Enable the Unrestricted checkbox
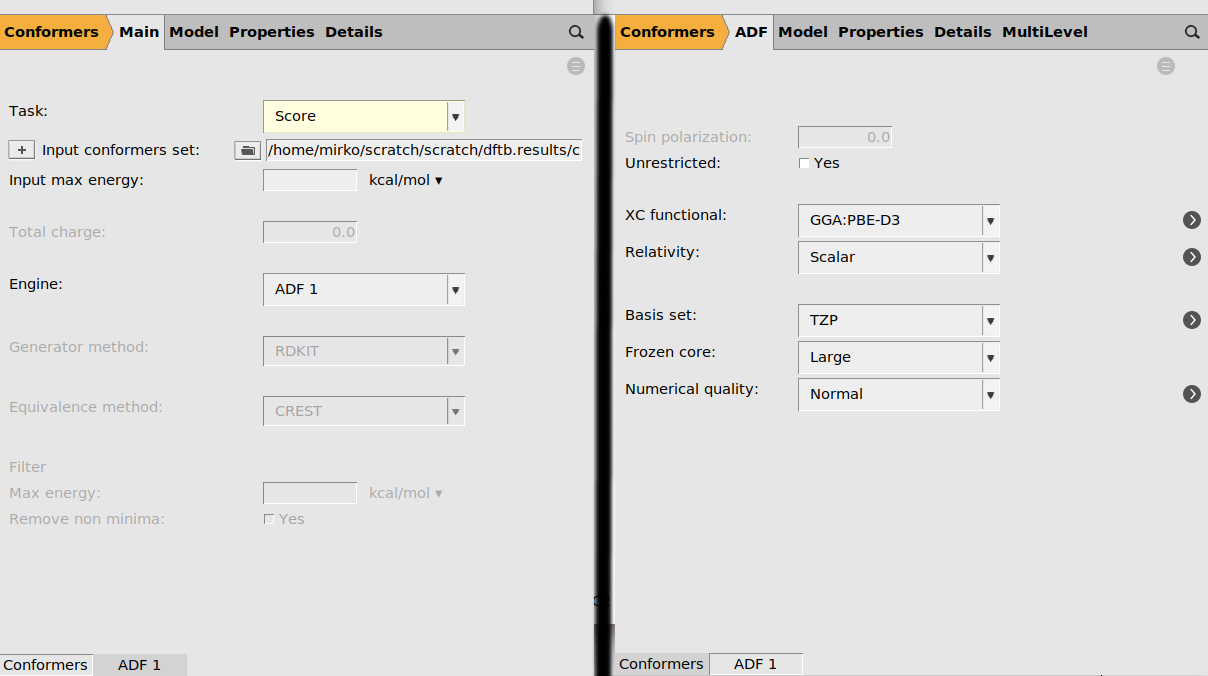The image size is (1208, 676). [x=804, y=162]
